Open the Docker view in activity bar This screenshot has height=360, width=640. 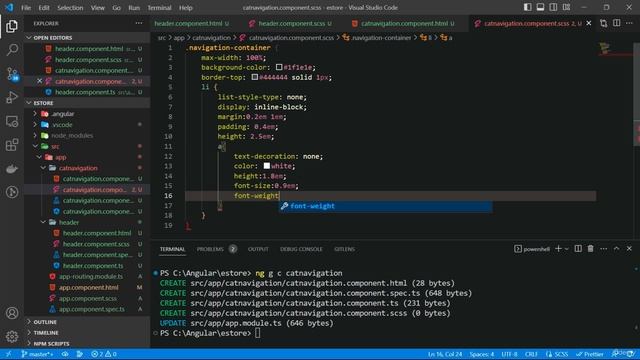click(12, 169)
